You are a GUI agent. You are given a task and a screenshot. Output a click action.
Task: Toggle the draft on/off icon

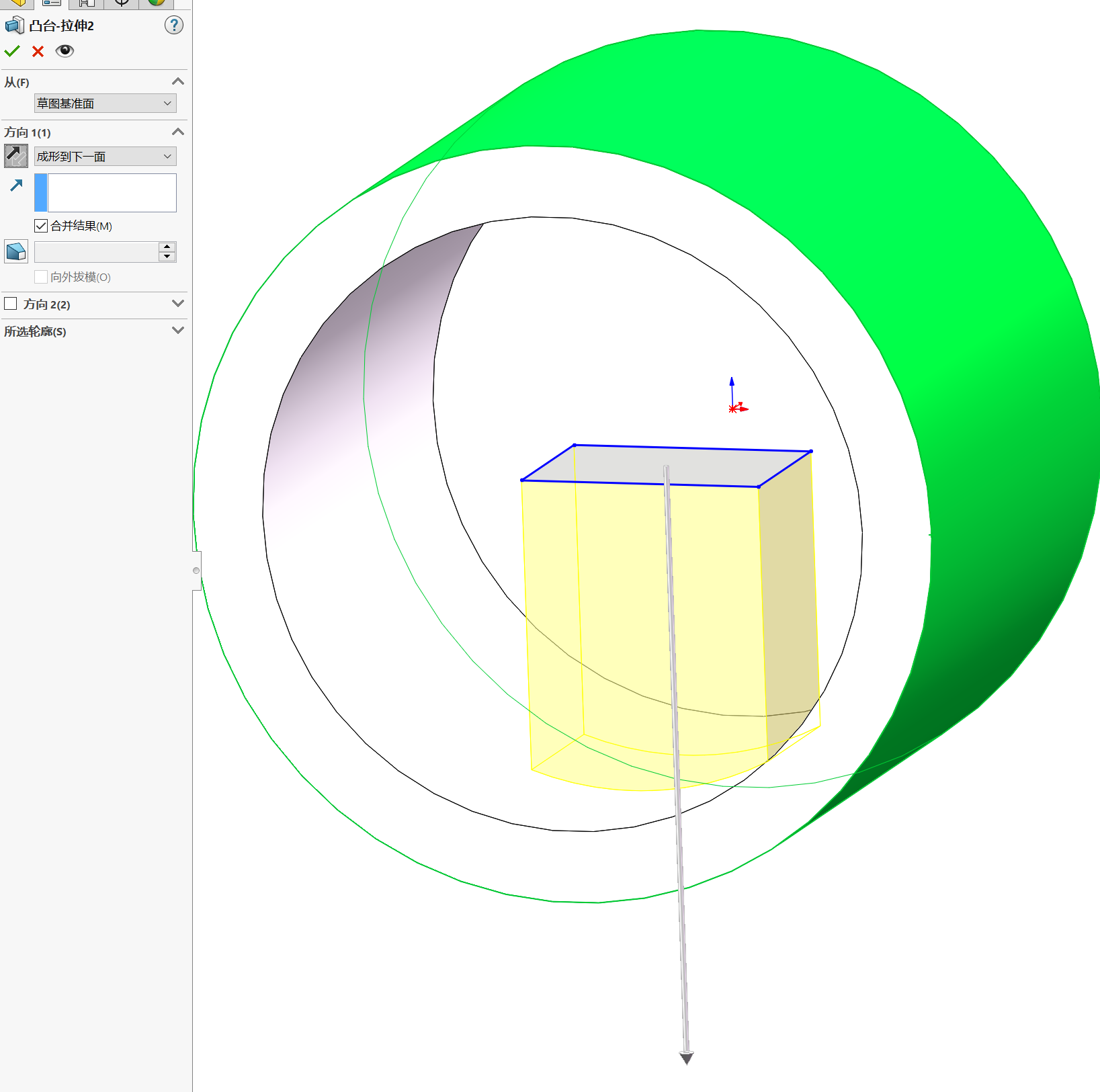16,251
